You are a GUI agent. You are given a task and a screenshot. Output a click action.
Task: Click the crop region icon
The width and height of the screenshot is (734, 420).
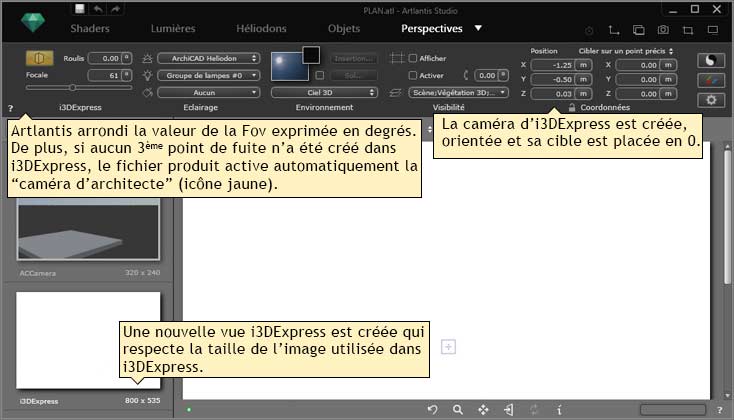pos(688,30)
